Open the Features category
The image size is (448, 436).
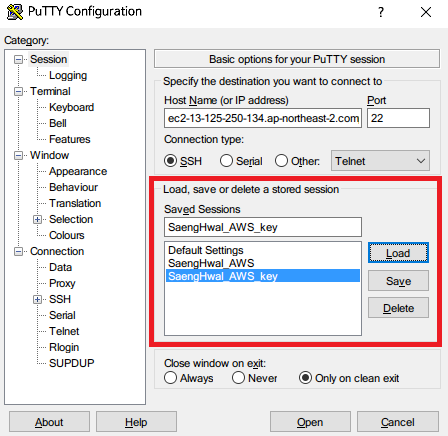[x=70, y=139]
